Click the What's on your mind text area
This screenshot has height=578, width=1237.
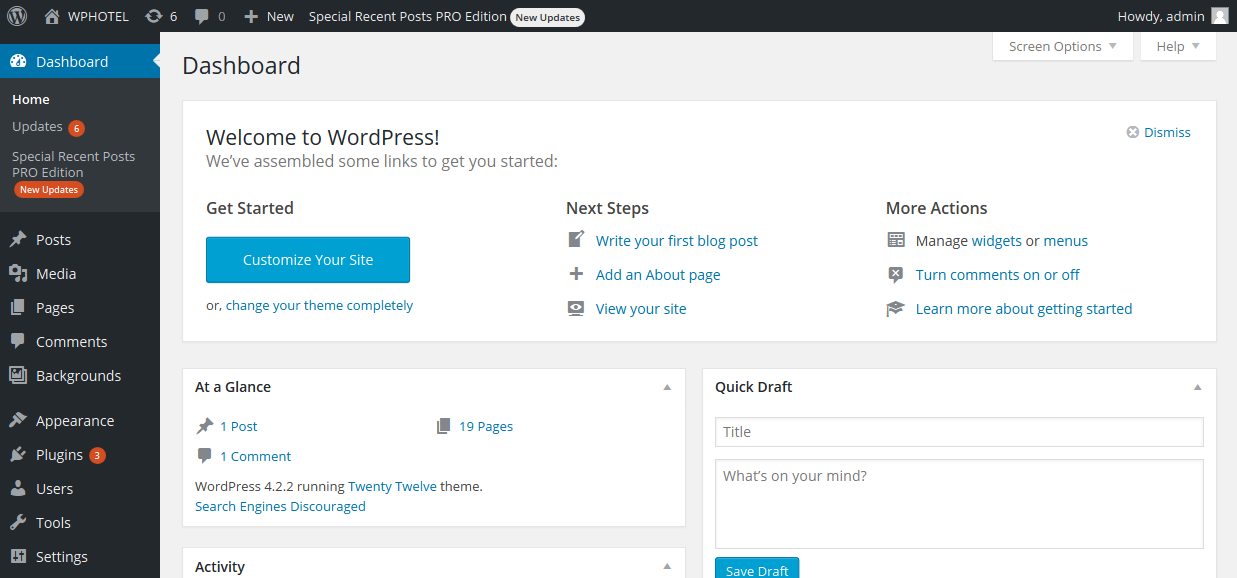(x=959, y=504)
